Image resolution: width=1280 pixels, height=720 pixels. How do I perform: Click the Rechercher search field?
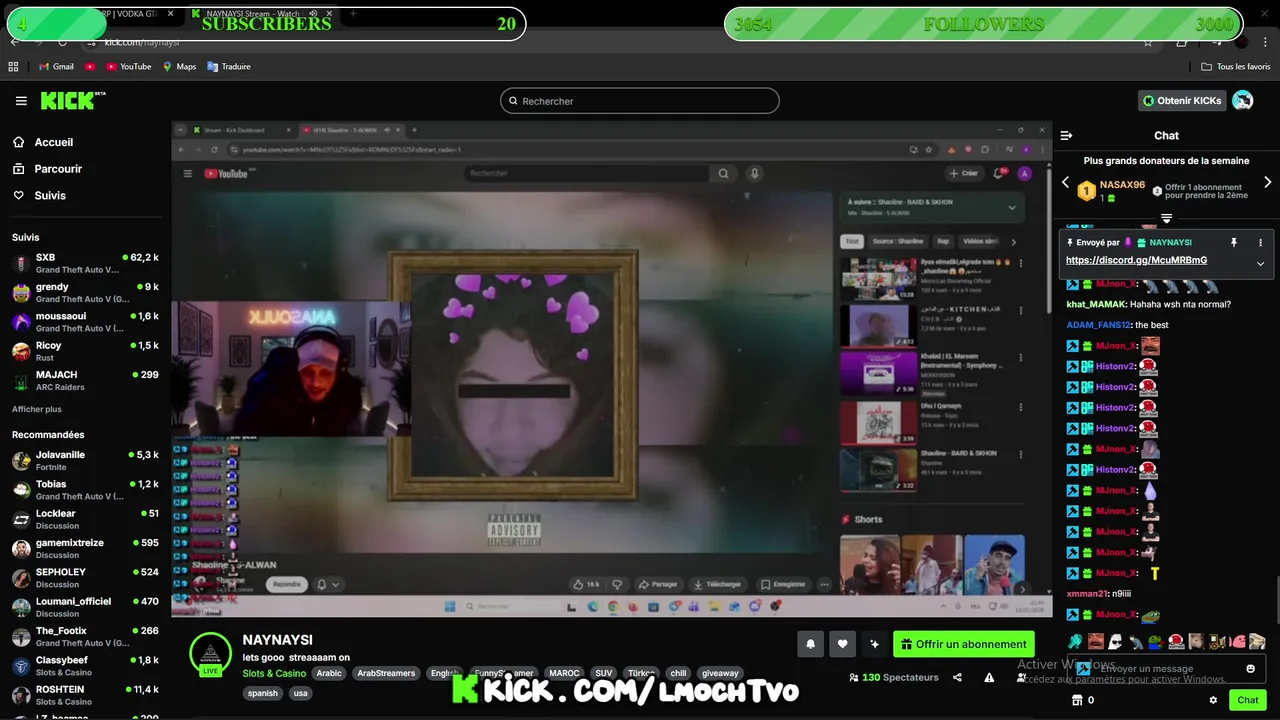pos(640,101)
